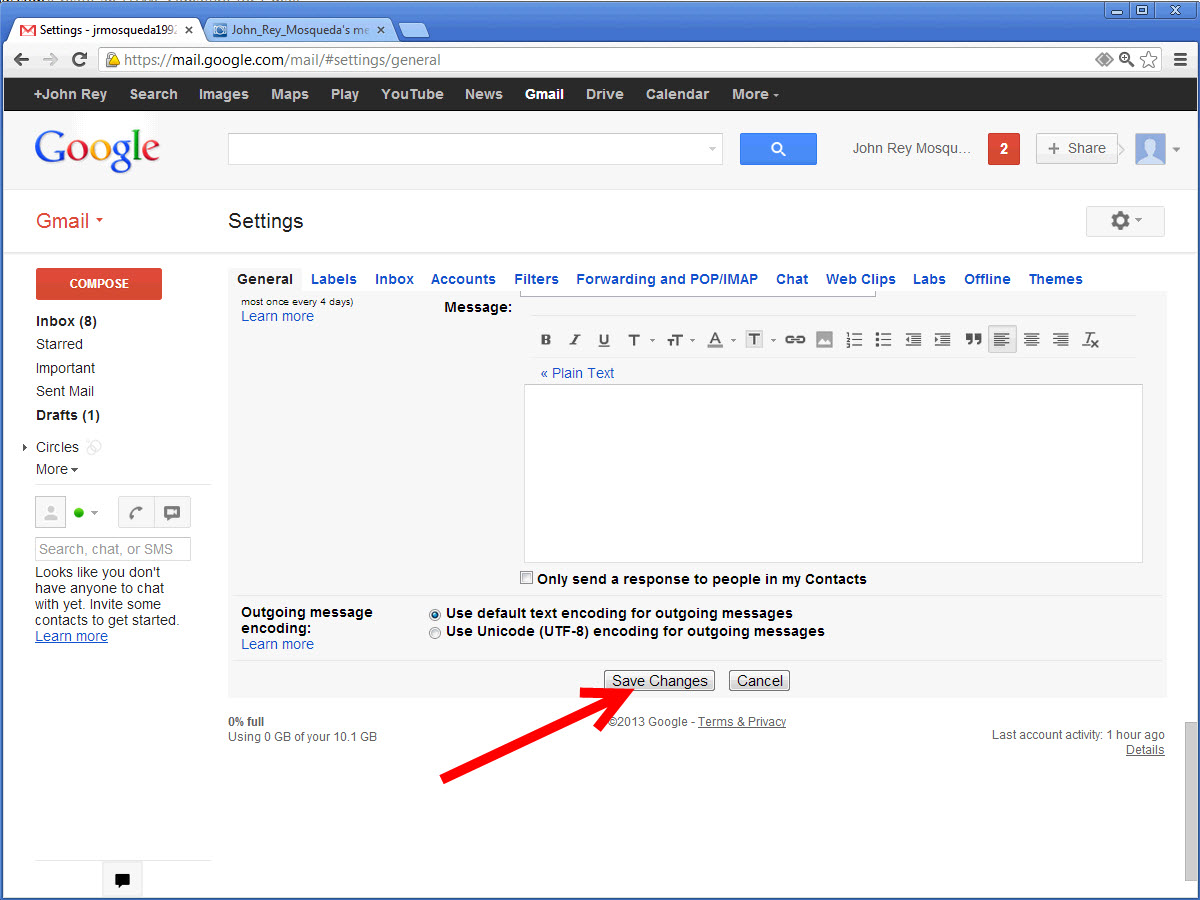Align message text right
Screen dimensions: 1200x900
(1061, 340)
